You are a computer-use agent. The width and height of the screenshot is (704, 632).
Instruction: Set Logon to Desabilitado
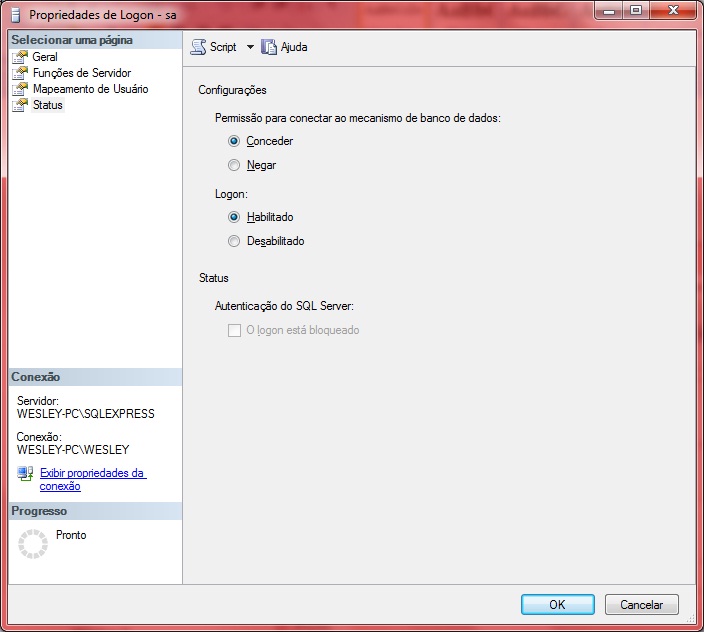(234, 241)
